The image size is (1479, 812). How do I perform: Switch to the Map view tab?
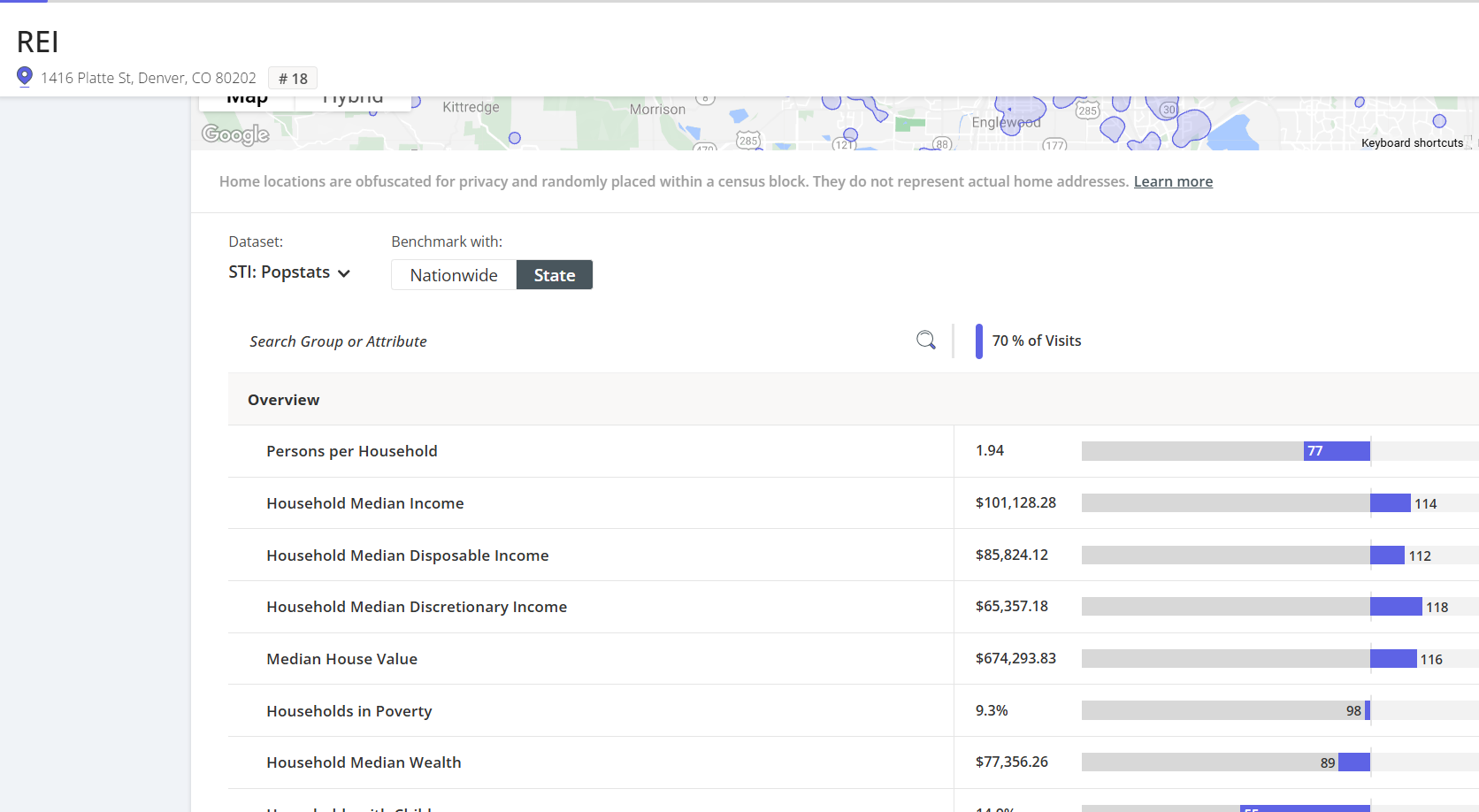click(247, 102)
